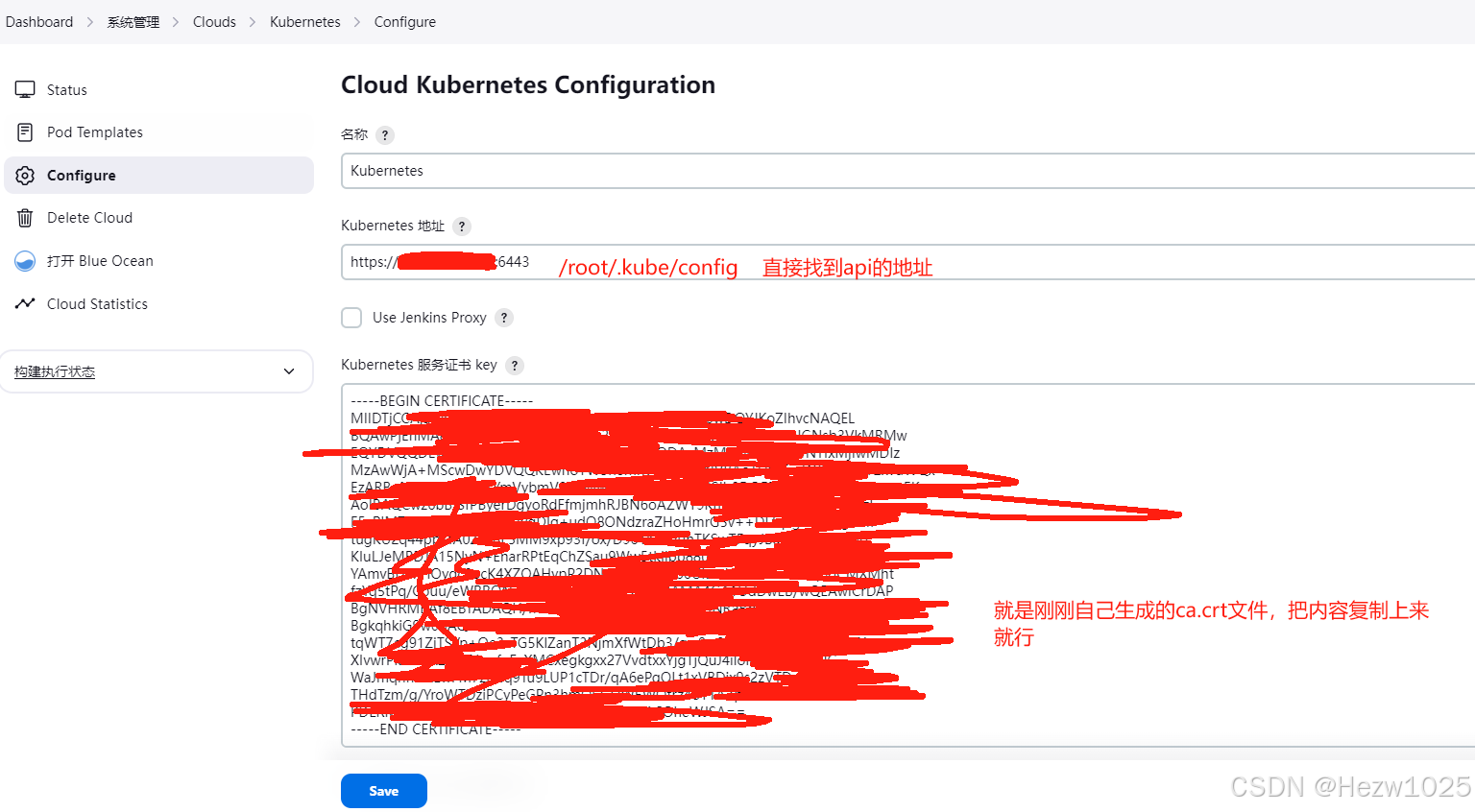Click the Kubernetes 服务证书 key label

pos(420,365)
